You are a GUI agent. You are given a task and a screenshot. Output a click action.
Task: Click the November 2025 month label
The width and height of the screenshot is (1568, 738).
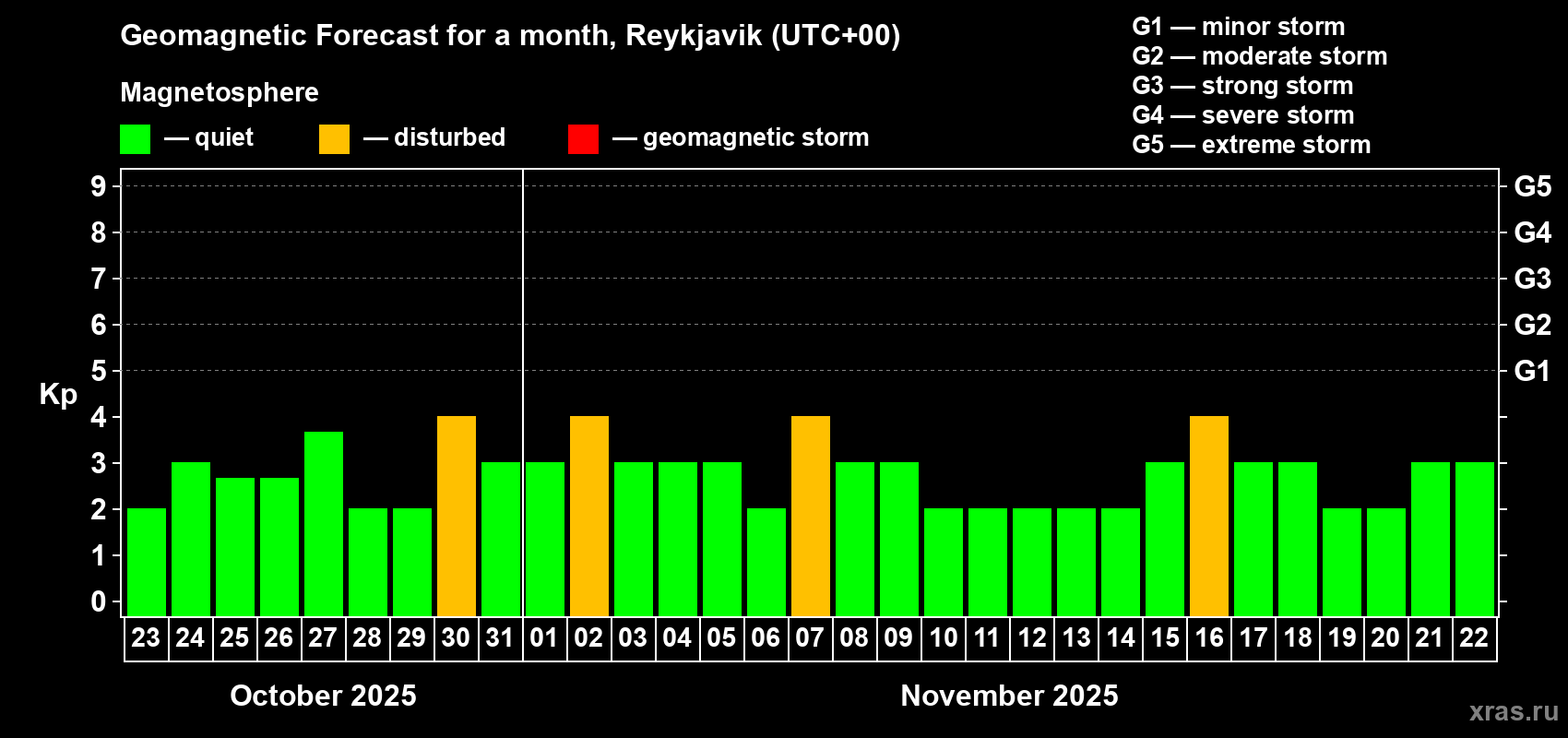pos(1009,696)
